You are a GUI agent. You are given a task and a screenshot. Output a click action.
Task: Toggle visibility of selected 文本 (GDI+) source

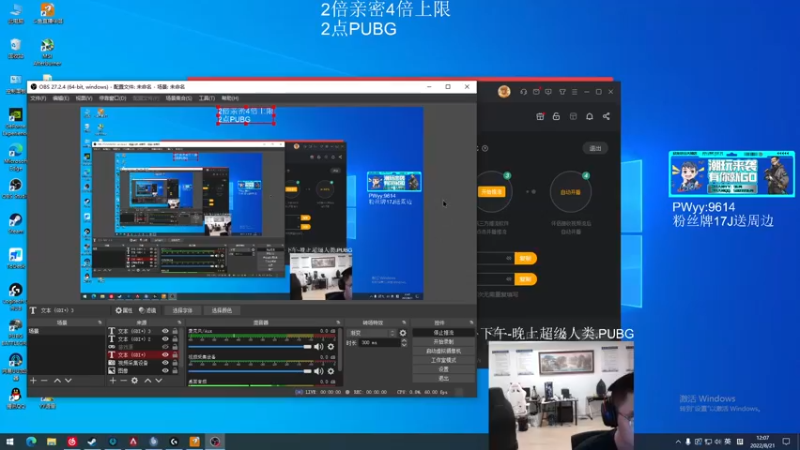click(x=165, y=355)
